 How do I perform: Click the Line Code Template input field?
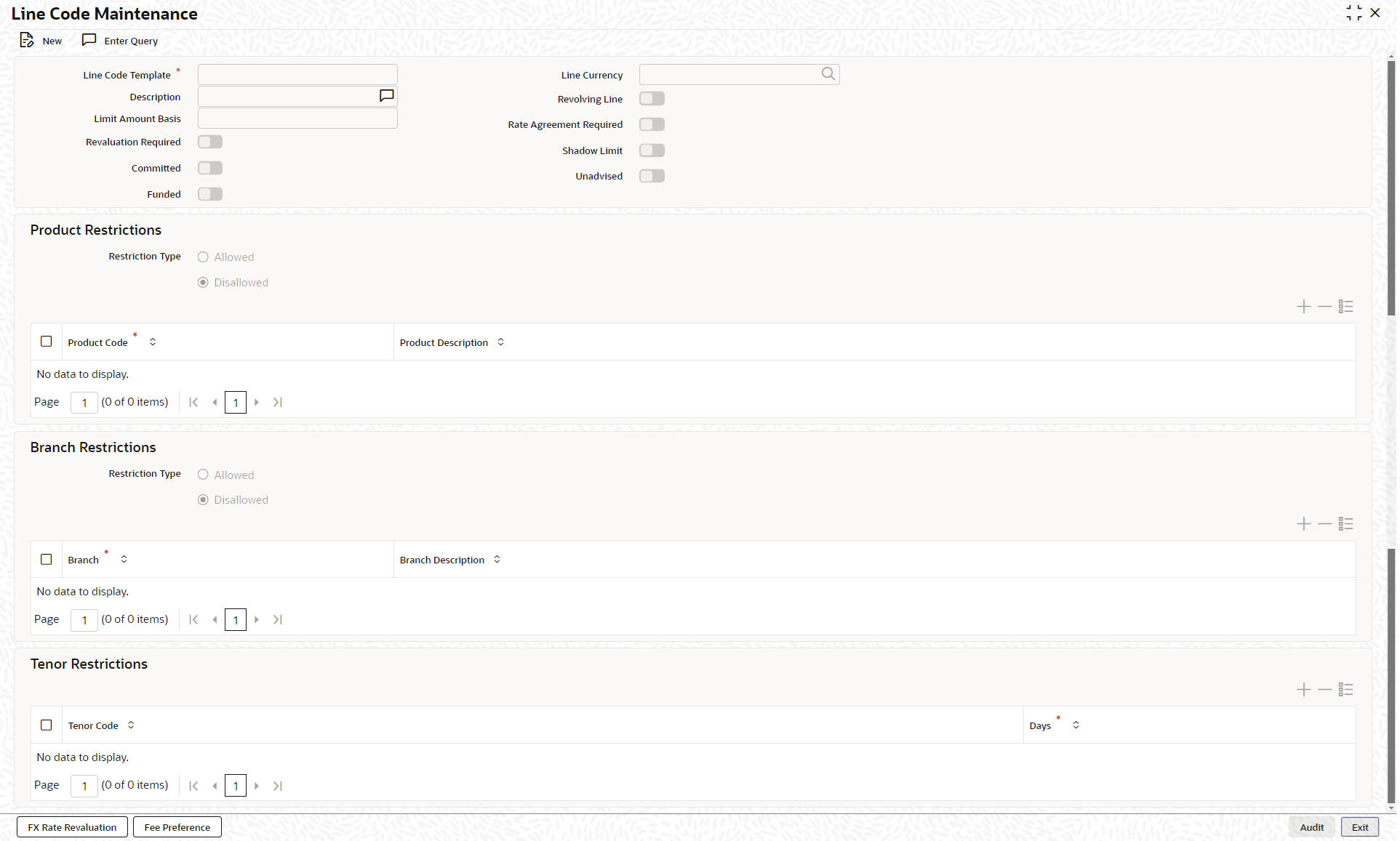click(297, 75)
